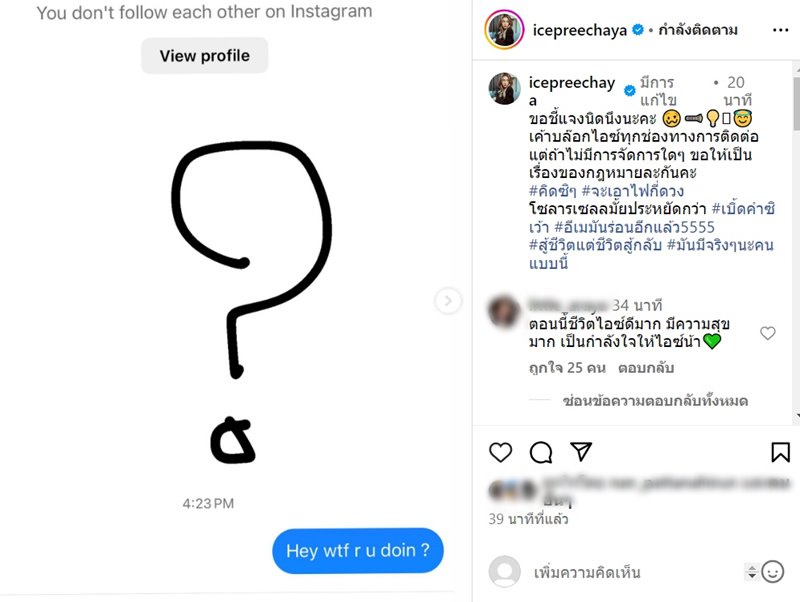Open comments via the speech bubble icon
Screen dimensions: 800x602
pos(541,452)
